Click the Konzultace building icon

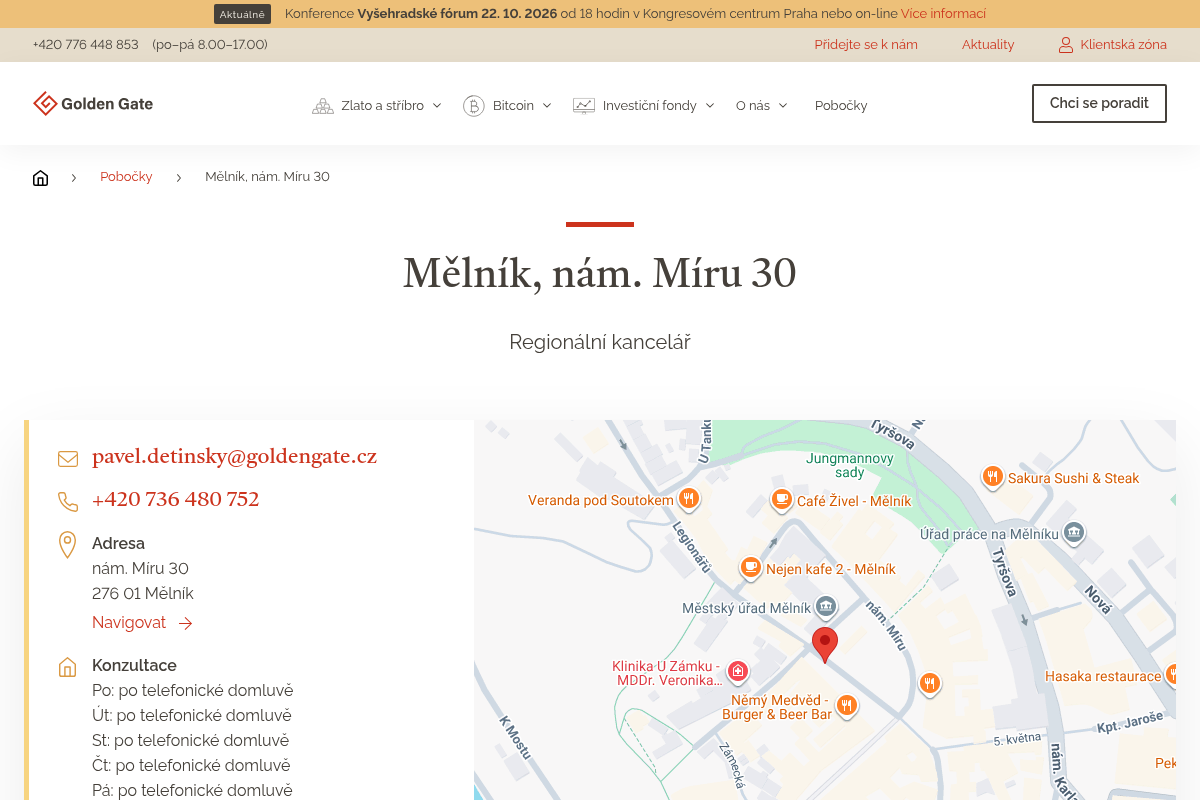pyautogui.click(x=68, y=667)
